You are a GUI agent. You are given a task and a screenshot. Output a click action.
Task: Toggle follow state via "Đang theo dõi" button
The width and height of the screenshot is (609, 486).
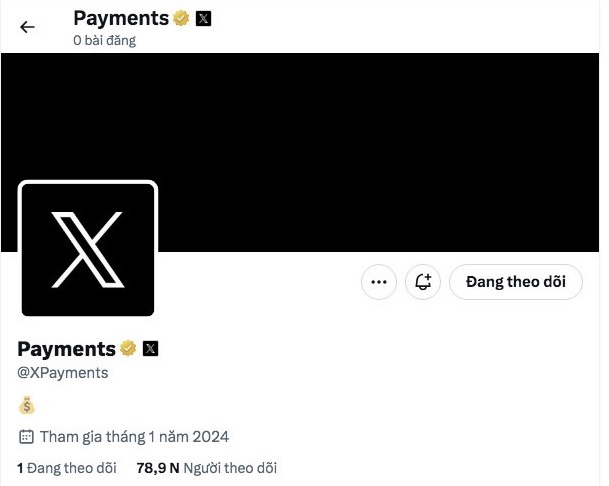[x=515, y=282]
